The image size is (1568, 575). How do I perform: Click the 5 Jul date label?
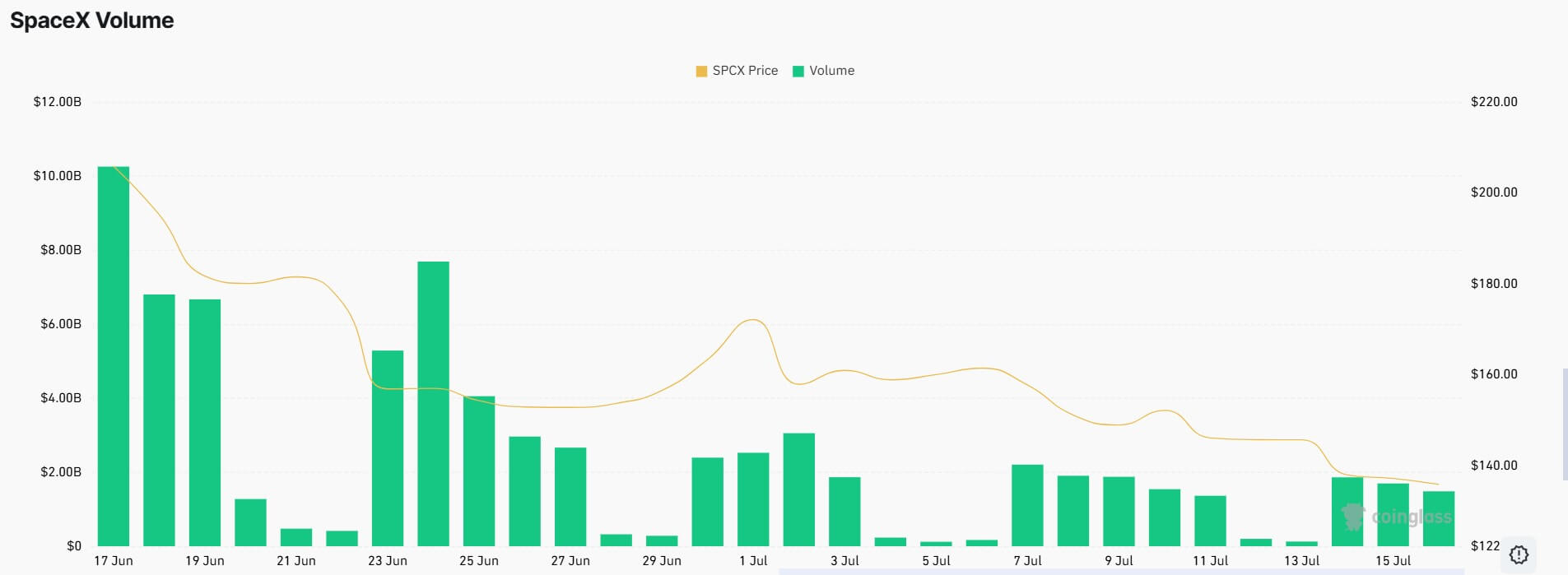click(x=936, y=561)
